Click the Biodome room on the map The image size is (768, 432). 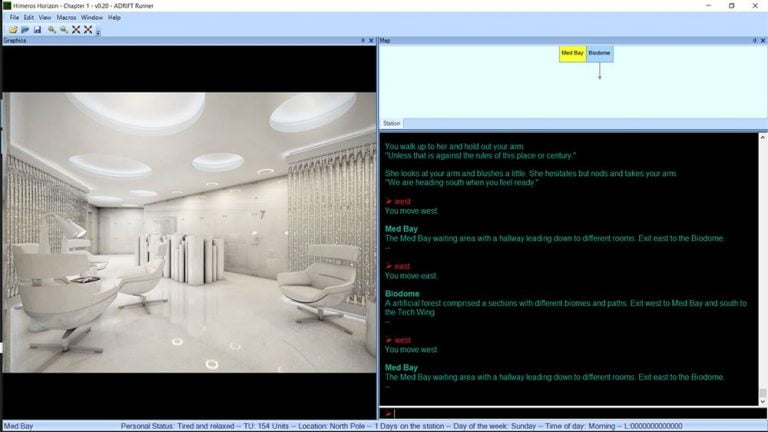tap(599, 53)
